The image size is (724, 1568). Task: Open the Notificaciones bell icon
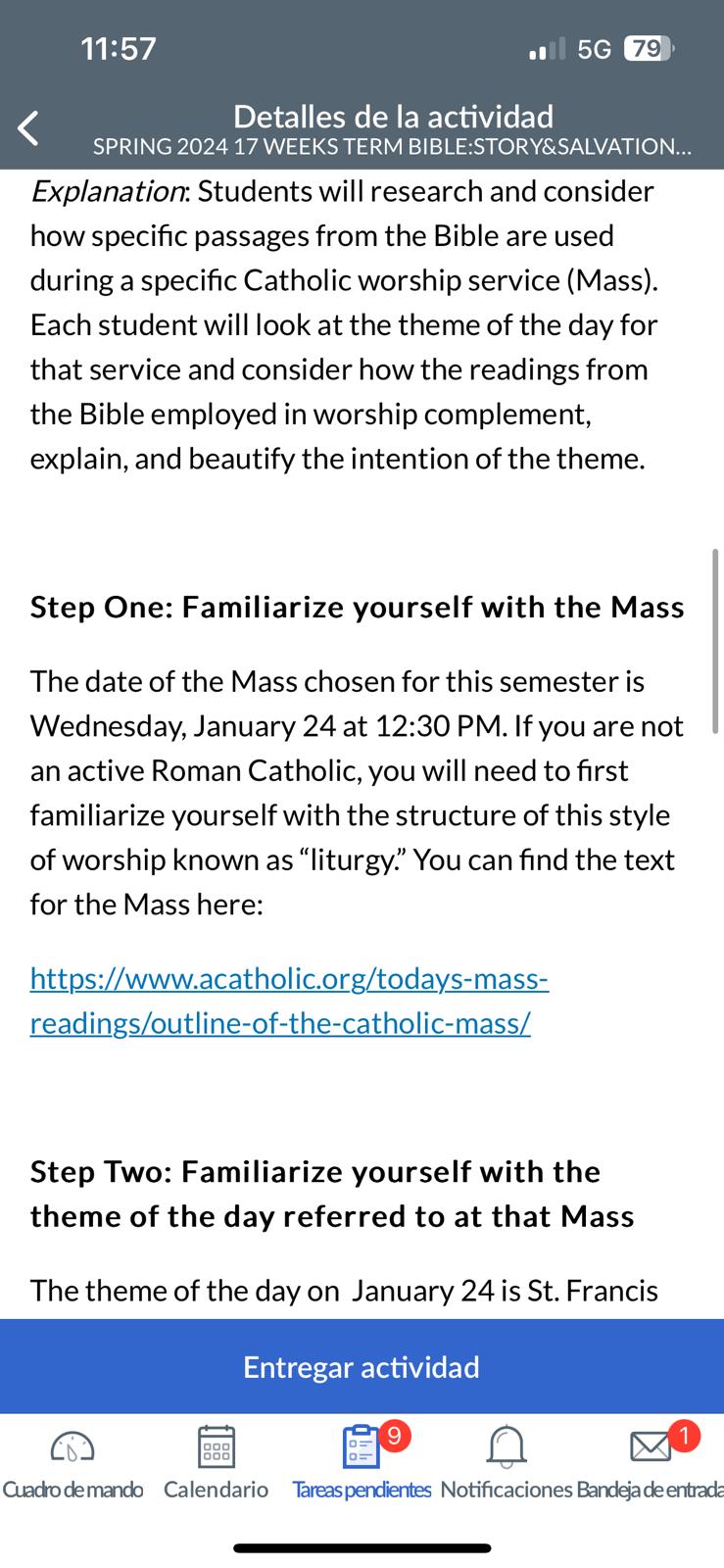pos(506,1446)
